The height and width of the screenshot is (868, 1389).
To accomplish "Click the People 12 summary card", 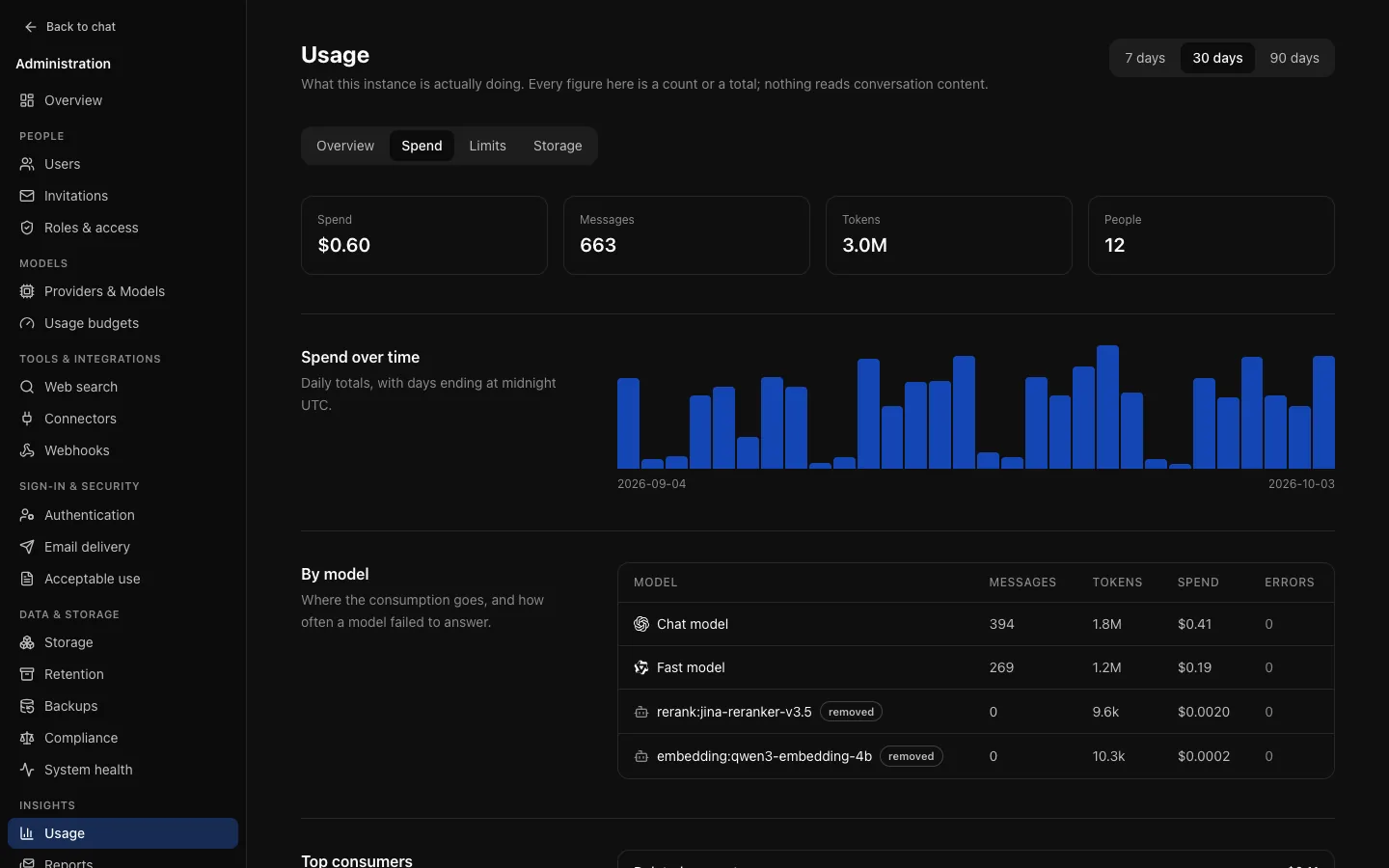I will tap(1212, 235).
